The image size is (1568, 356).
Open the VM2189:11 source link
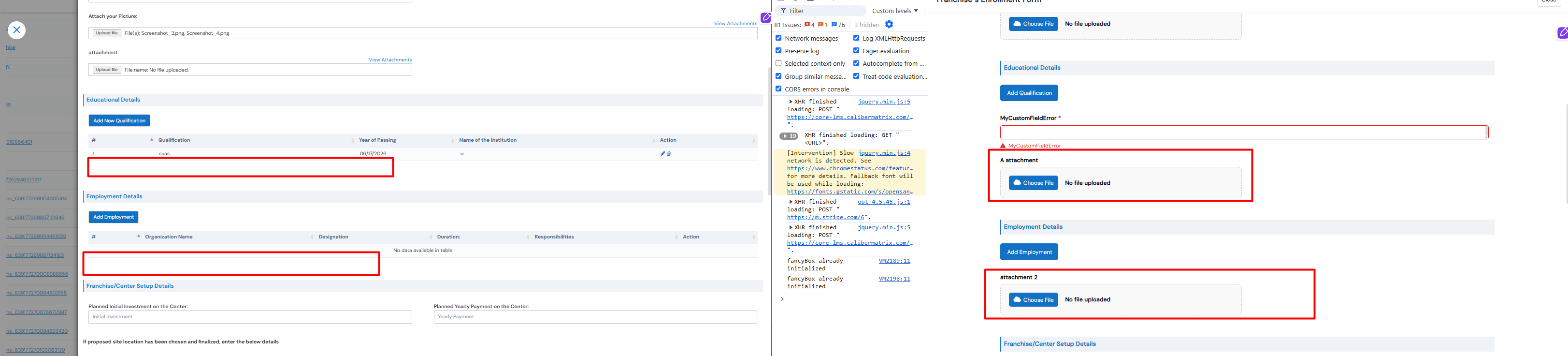[x=894, y=261]
